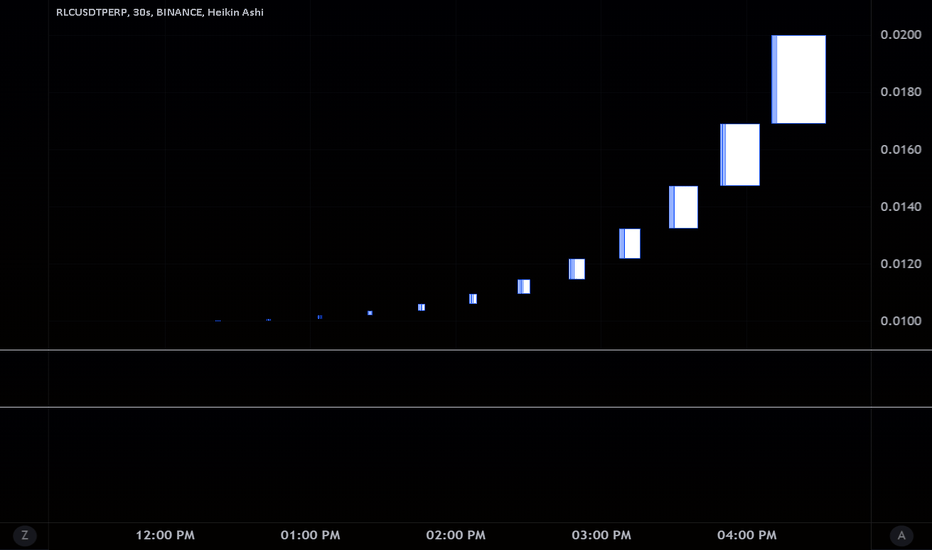The height and width of the screenshot is (550, 932).
Task: Select the candle just below 0.0140
Action: pyautogui.click(x=684, y=207)
